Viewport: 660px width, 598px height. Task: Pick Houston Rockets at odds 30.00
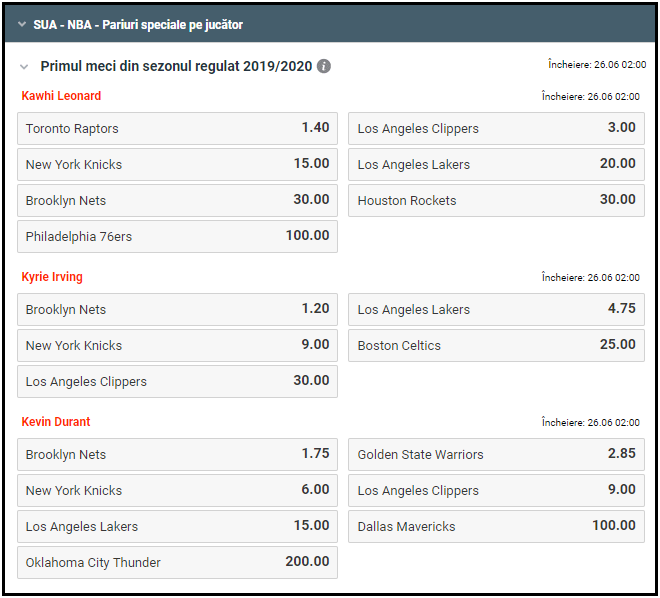click(x=496, y=200)
